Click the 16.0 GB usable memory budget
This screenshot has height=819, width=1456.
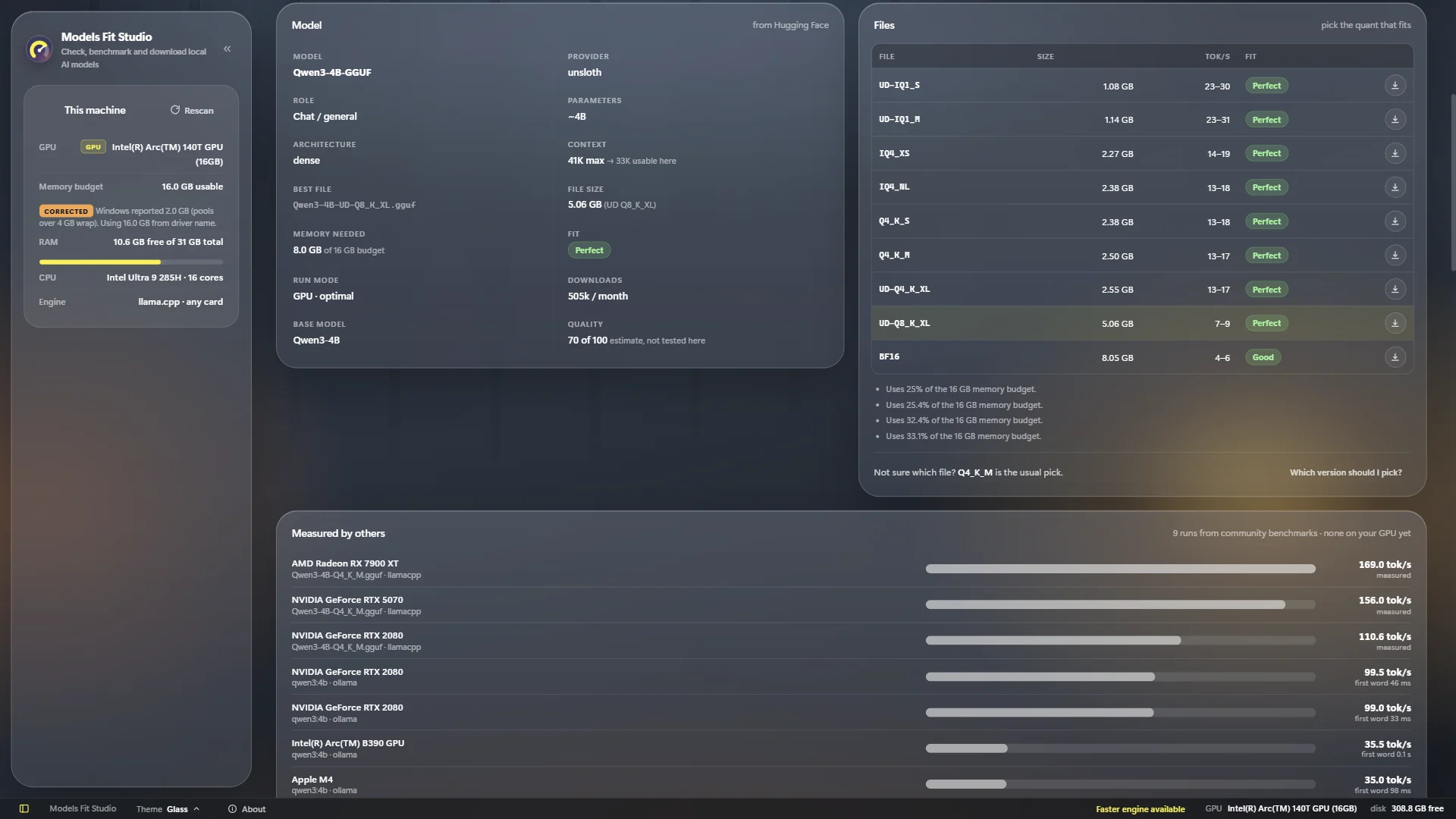coord(192,187)
